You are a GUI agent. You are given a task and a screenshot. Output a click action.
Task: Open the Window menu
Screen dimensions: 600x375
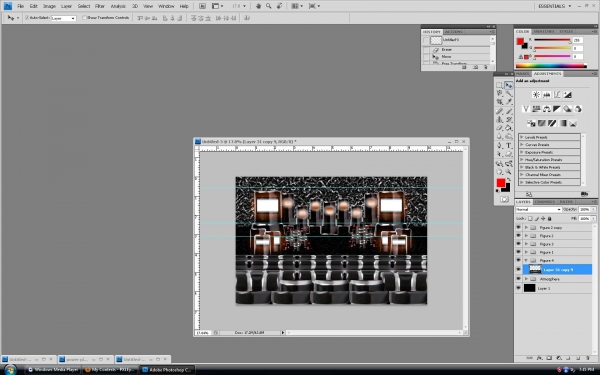pyautogui.click(x=166, y=6)
